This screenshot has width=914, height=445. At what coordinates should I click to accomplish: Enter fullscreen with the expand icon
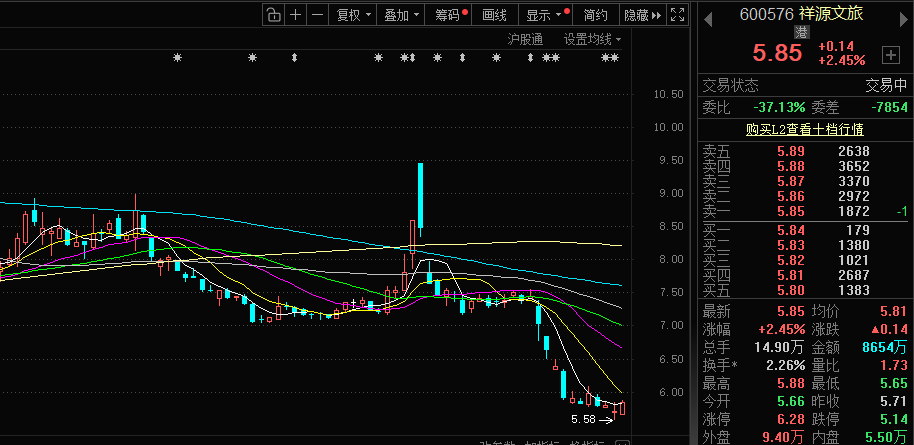click(677, 14)
